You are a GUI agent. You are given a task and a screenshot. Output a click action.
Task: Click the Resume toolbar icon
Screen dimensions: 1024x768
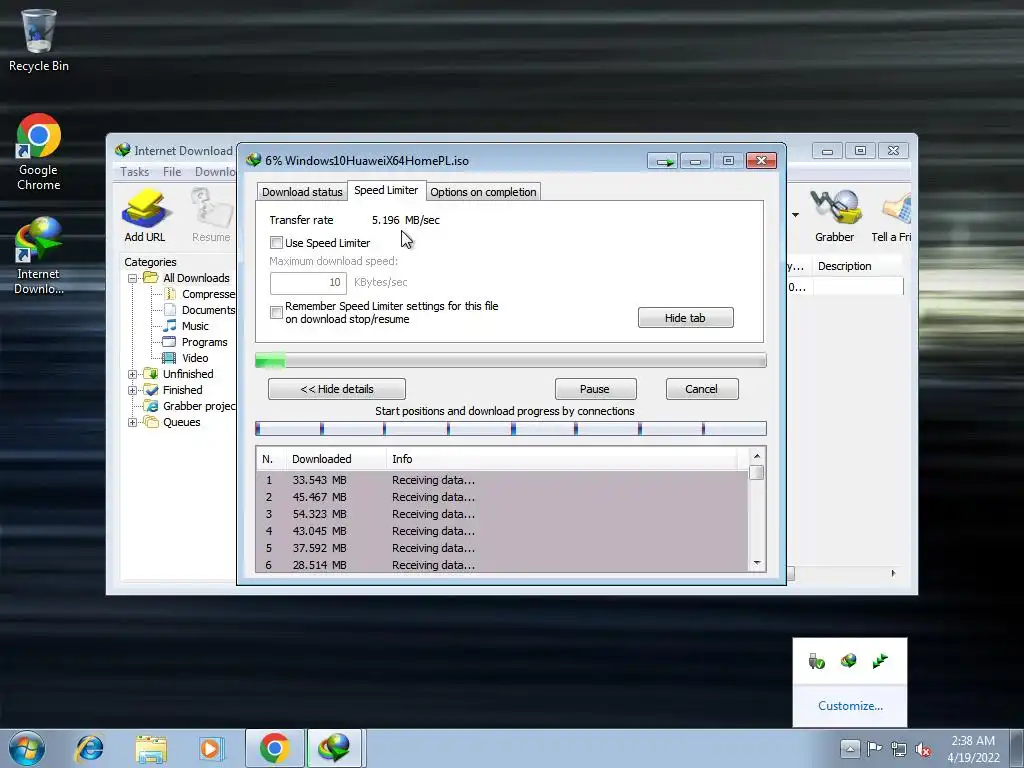pos(212,216)
